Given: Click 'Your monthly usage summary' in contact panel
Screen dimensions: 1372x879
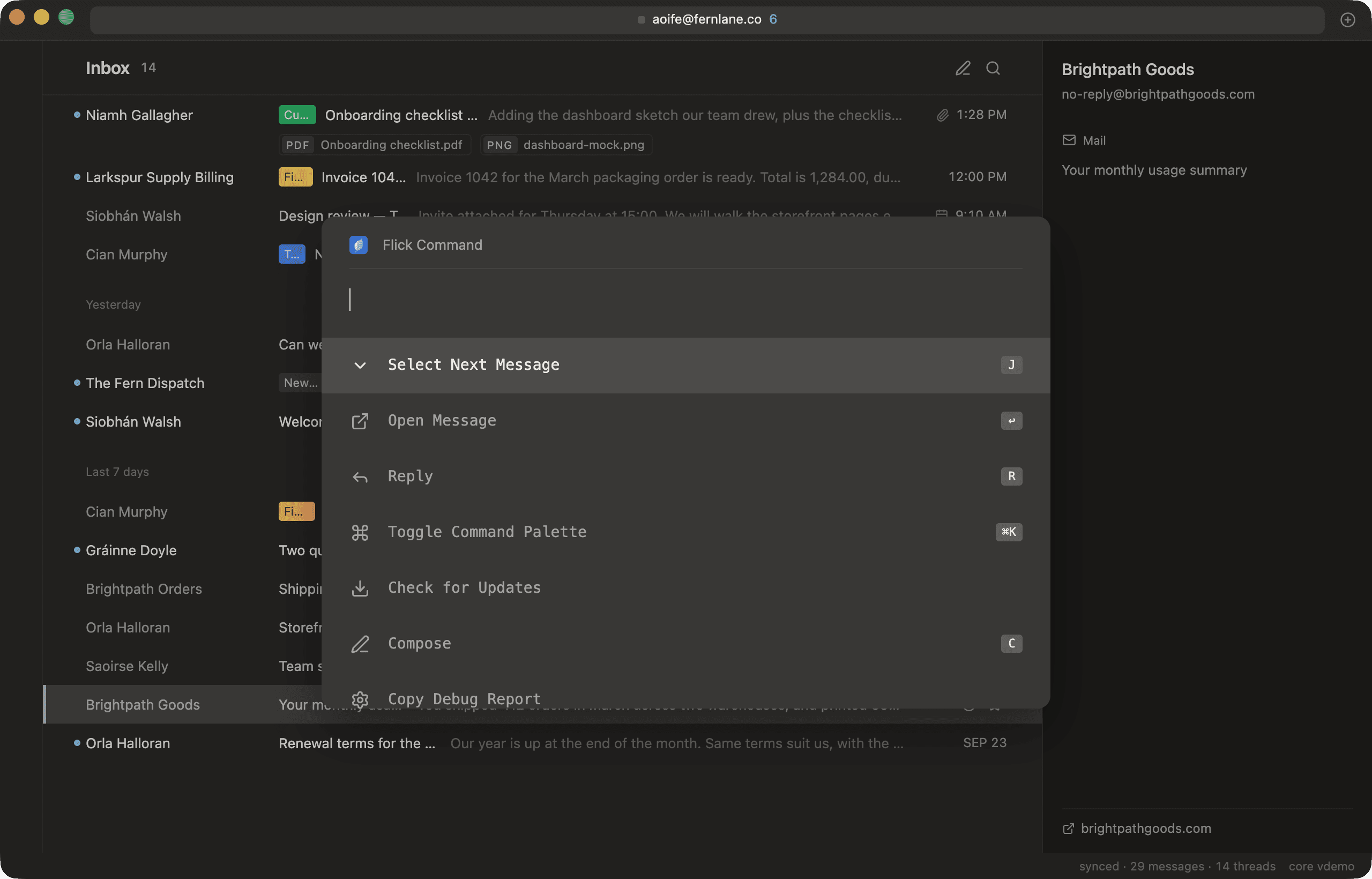Looking at the screenshot, I should tap(1154, 170).
